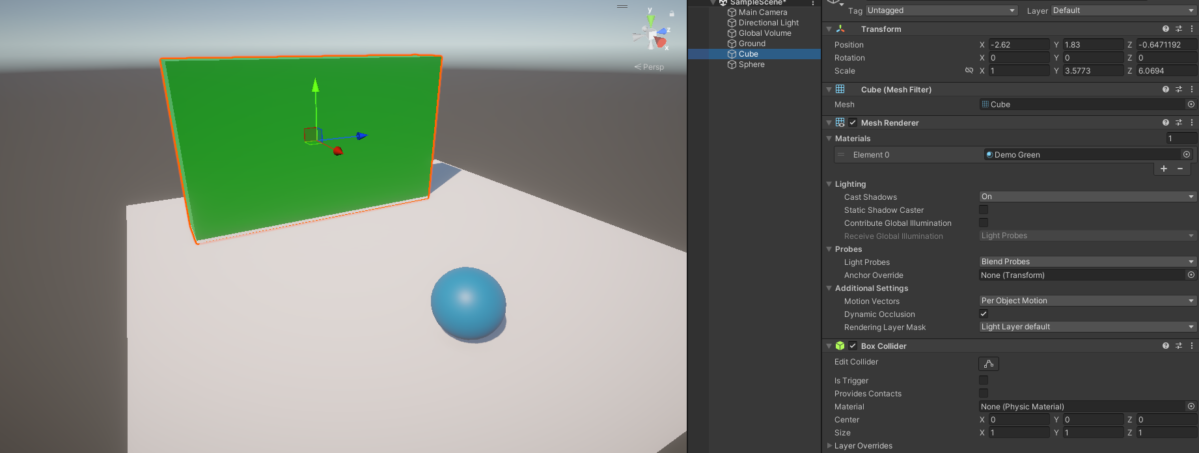Enable Provides Contacts checkbox

(983, 393)
